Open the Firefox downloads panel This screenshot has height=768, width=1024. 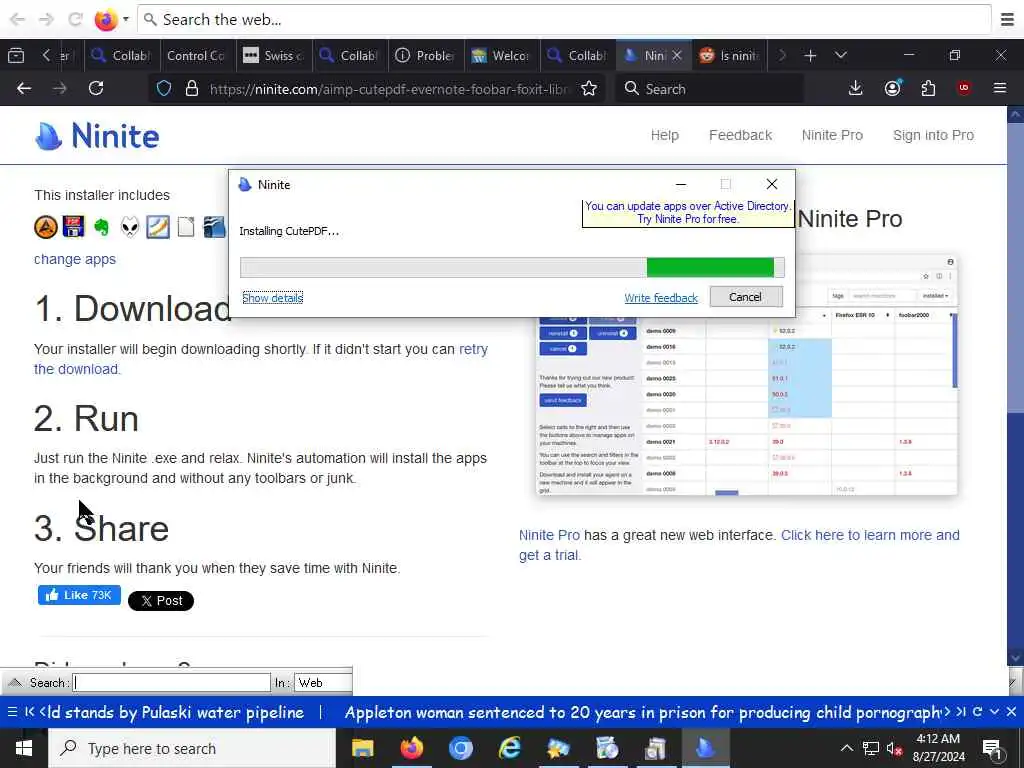tap(855, 88)
